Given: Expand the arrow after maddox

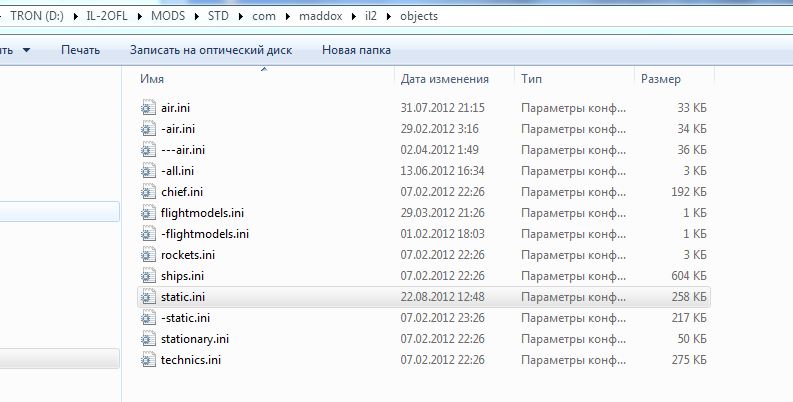Looking at the screenshot, I should [354, 16].
